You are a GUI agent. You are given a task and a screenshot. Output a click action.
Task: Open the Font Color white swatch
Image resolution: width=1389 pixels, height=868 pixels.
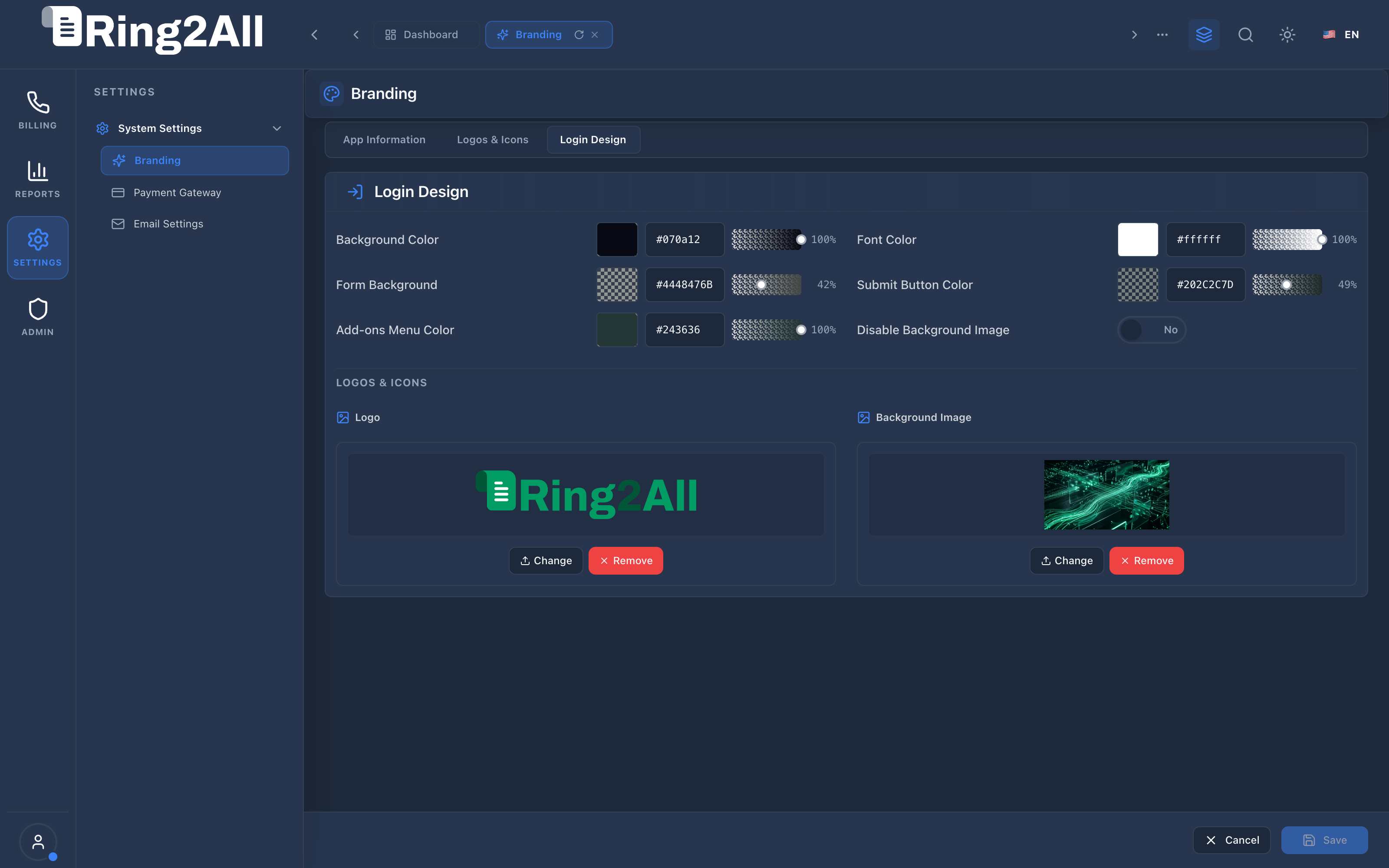pos(1138,240)
